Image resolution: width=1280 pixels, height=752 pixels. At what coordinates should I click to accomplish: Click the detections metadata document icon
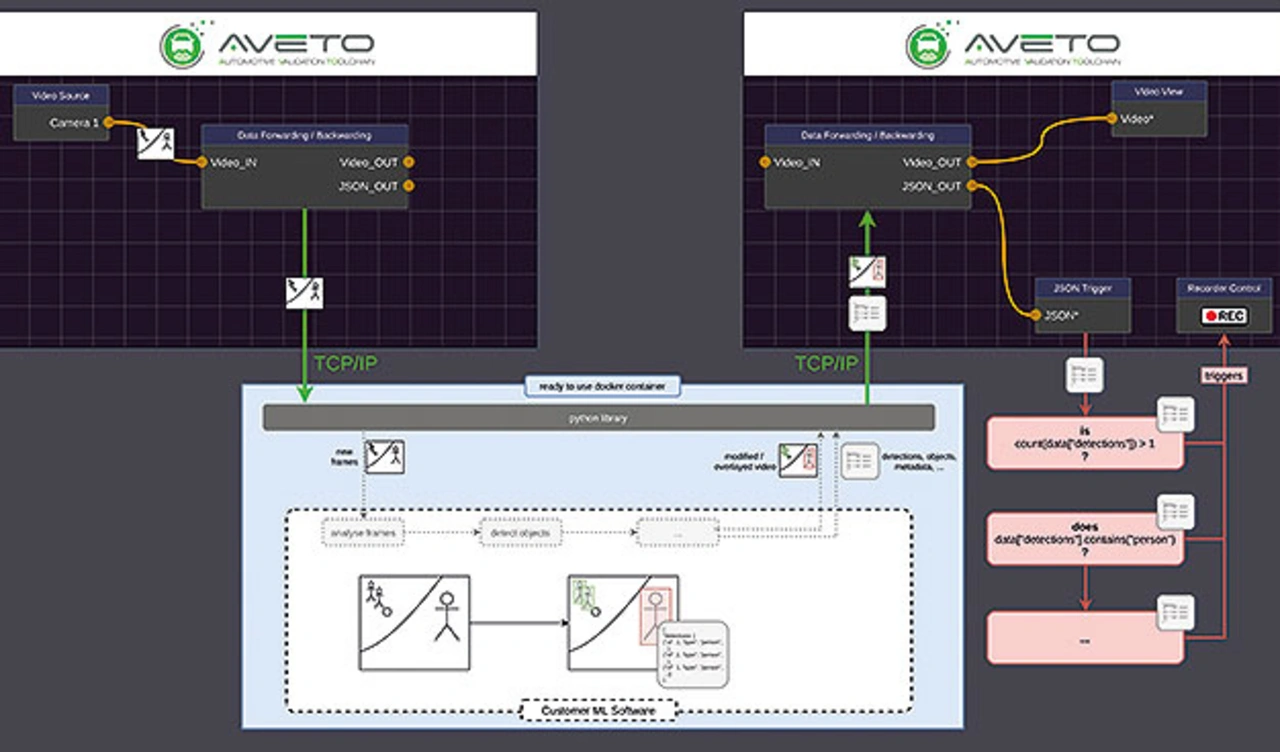pos(859,461)
